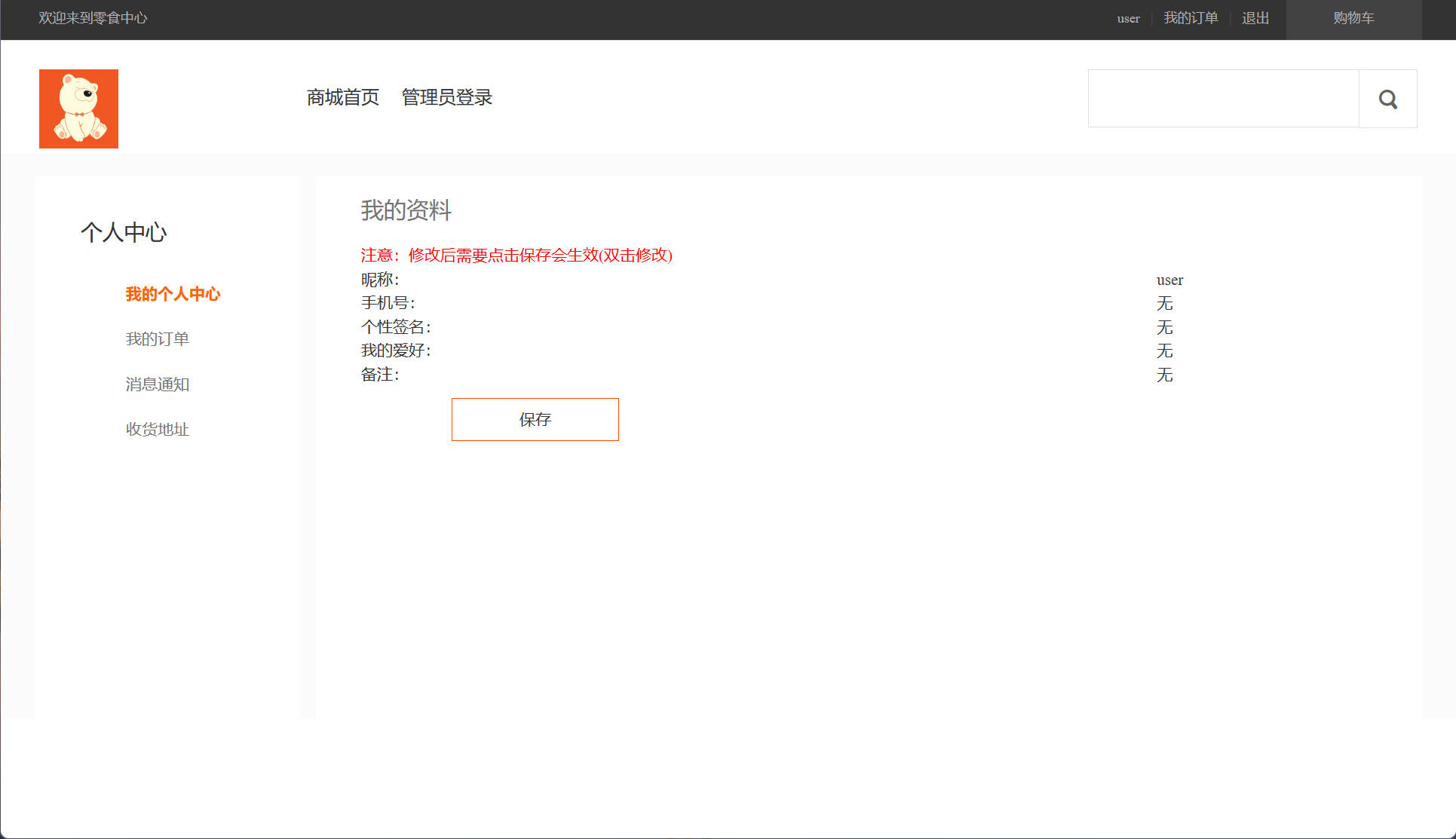Click 欢迎来到零食中心 welcome text
The image size is (1456, 839).
pyautogui.click(x=92, y=18)
